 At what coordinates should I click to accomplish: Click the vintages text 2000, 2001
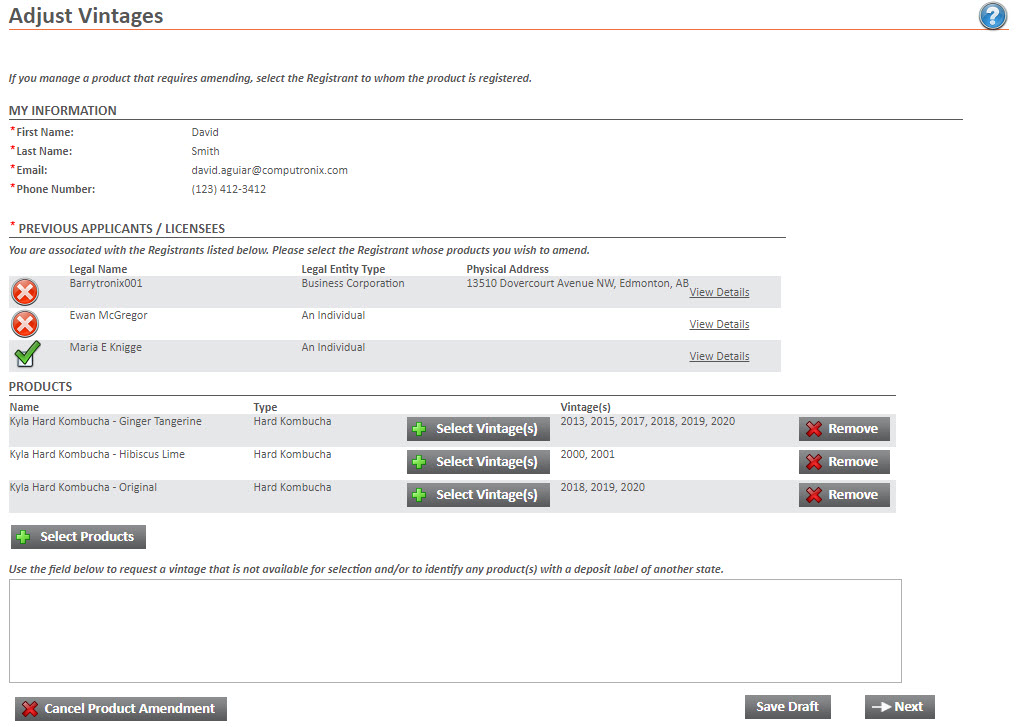pos(587,455)
